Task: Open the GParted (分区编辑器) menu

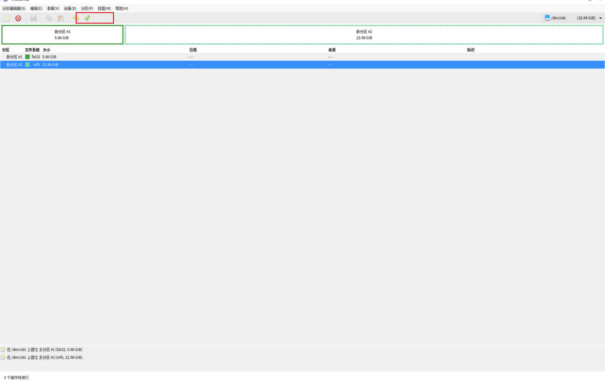Action: tap(14, 8)
